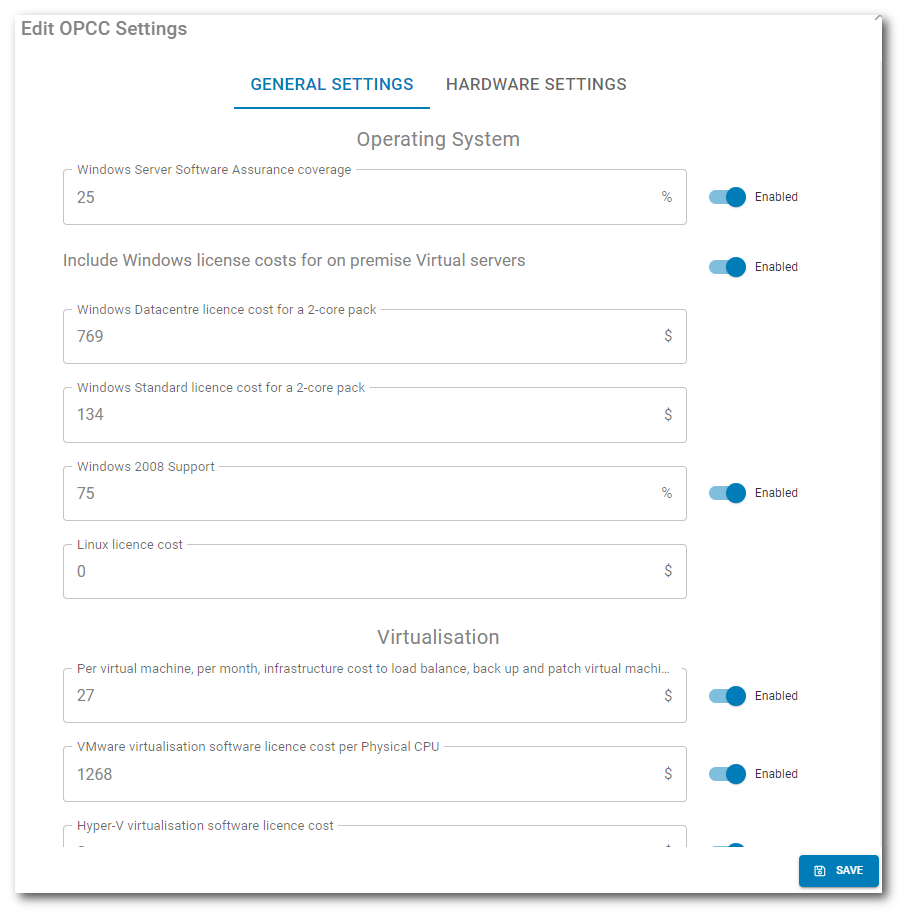The image size is (907, 918).
Task: Edit VMware licence cost per Physical CPU field
Action: point(360,775)
